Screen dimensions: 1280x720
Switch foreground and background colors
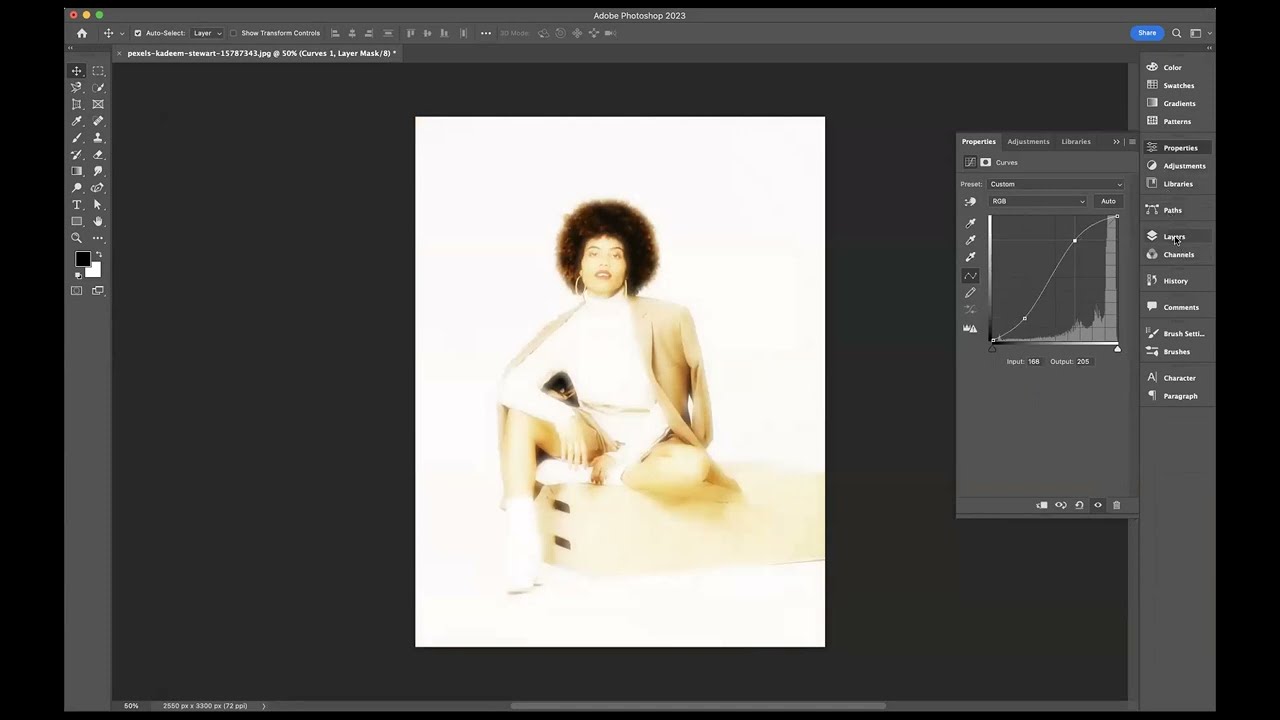97,254
